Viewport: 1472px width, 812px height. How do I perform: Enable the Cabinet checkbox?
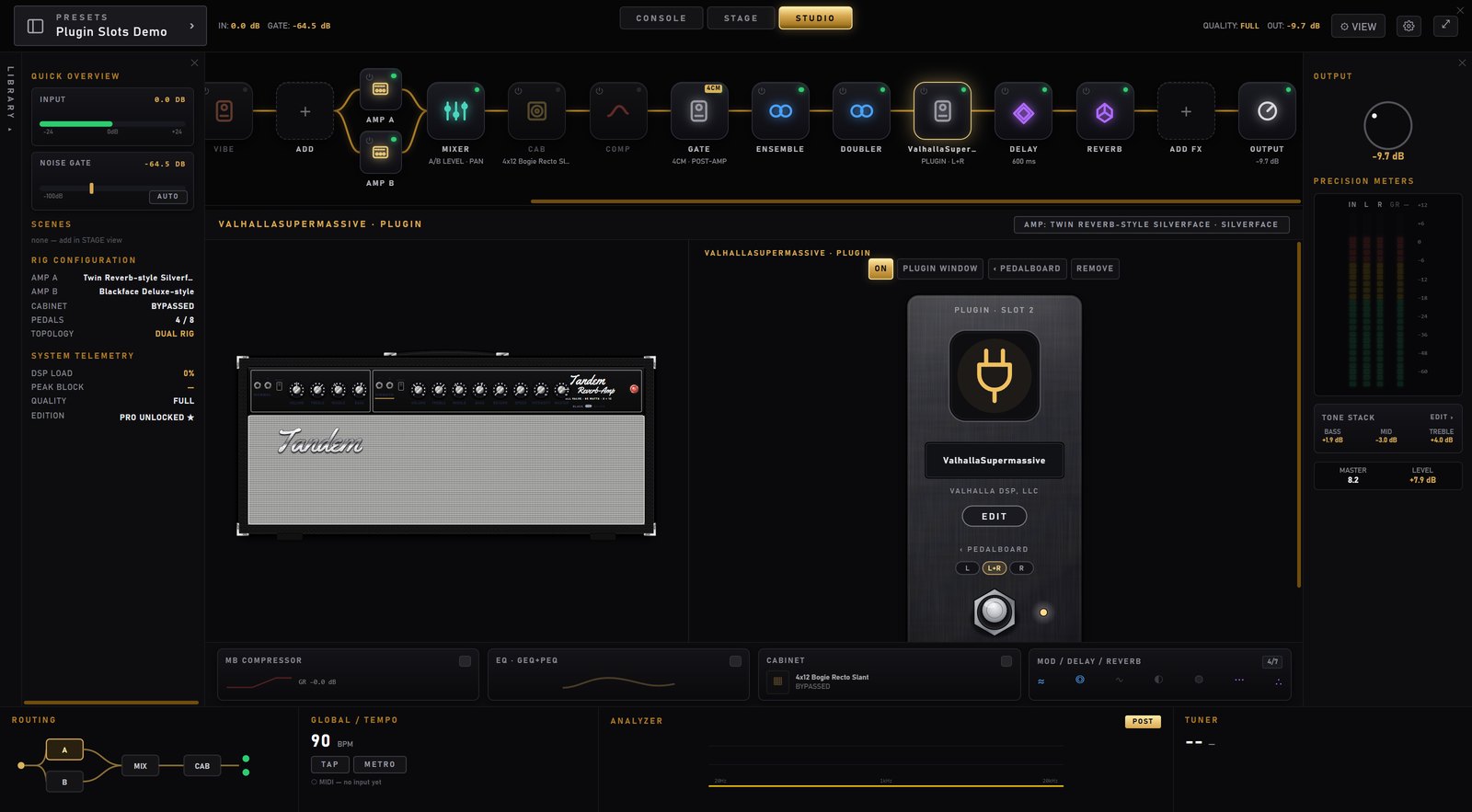click(x=1006, y=661)
